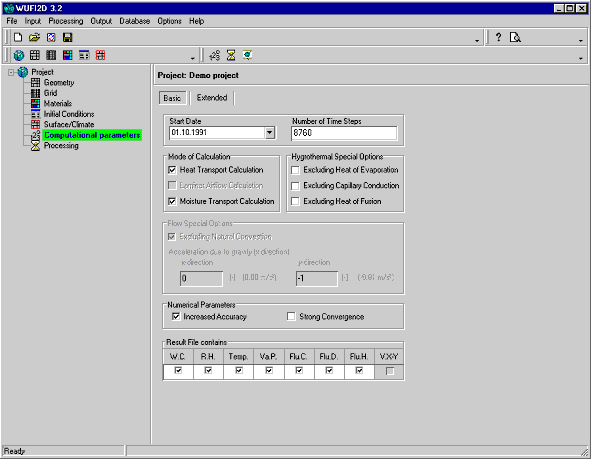This screenshot has height=459, width=591.
Task: Open Geometry via toolbar icon
Action: (35, 55)
